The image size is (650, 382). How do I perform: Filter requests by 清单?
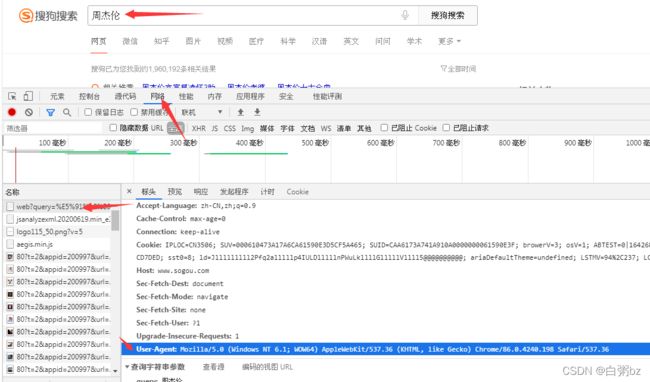tap(344, 128)
